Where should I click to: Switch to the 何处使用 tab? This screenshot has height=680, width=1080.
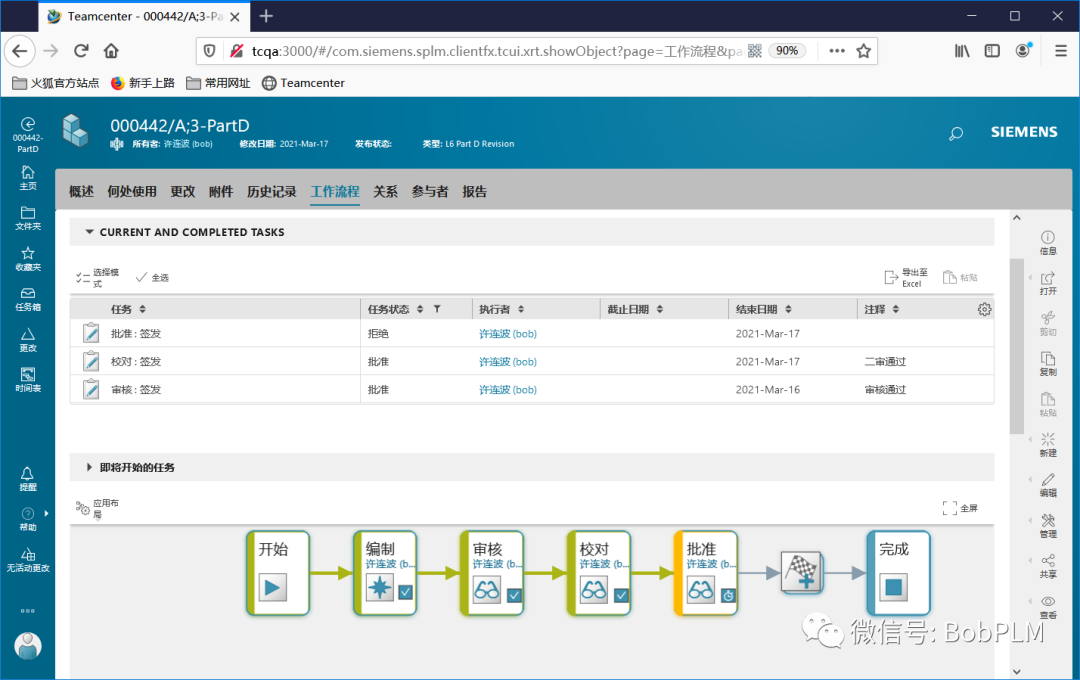(x=132, y=192)
